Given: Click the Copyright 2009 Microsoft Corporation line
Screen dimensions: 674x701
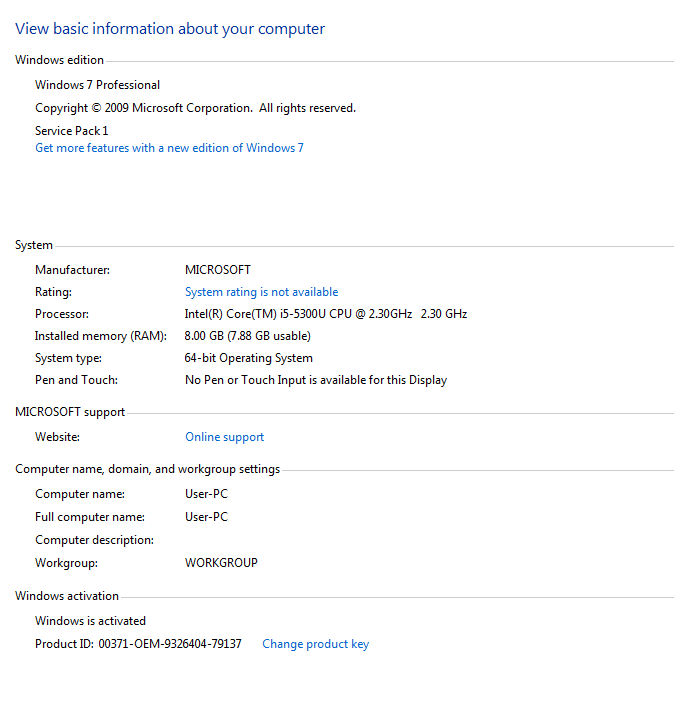Looking at the screenshot, I should pos(195,108).
